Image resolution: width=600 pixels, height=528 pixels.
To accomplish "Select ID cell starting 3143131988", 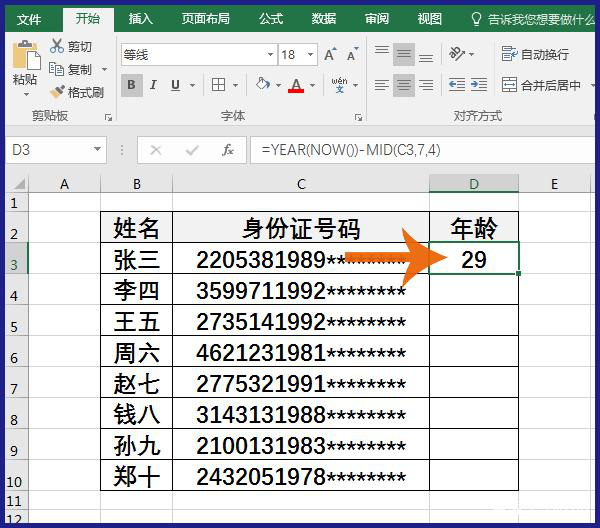I will click(x=301, y=413).
